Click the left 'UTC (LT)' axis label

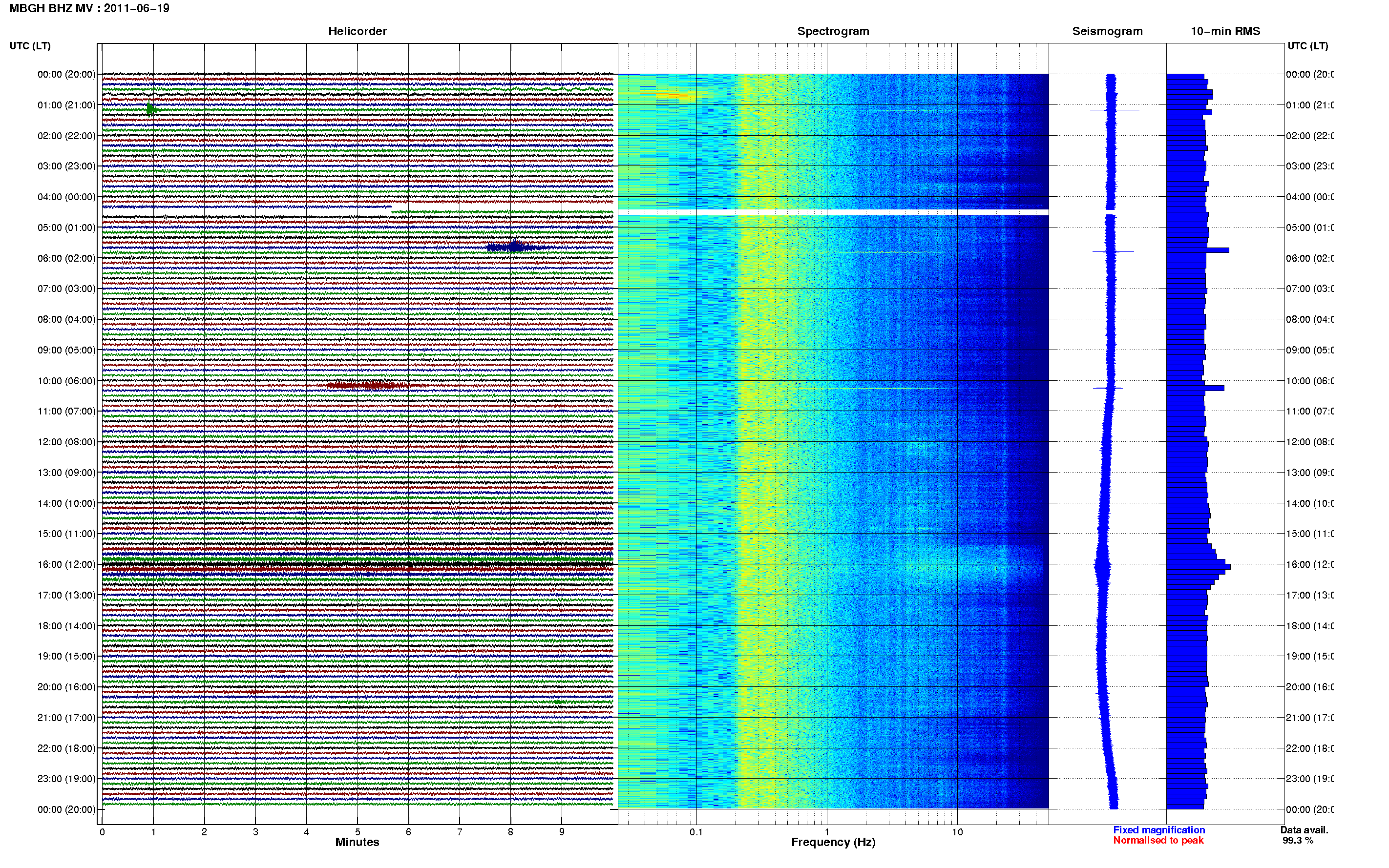[x=30, y=46]
